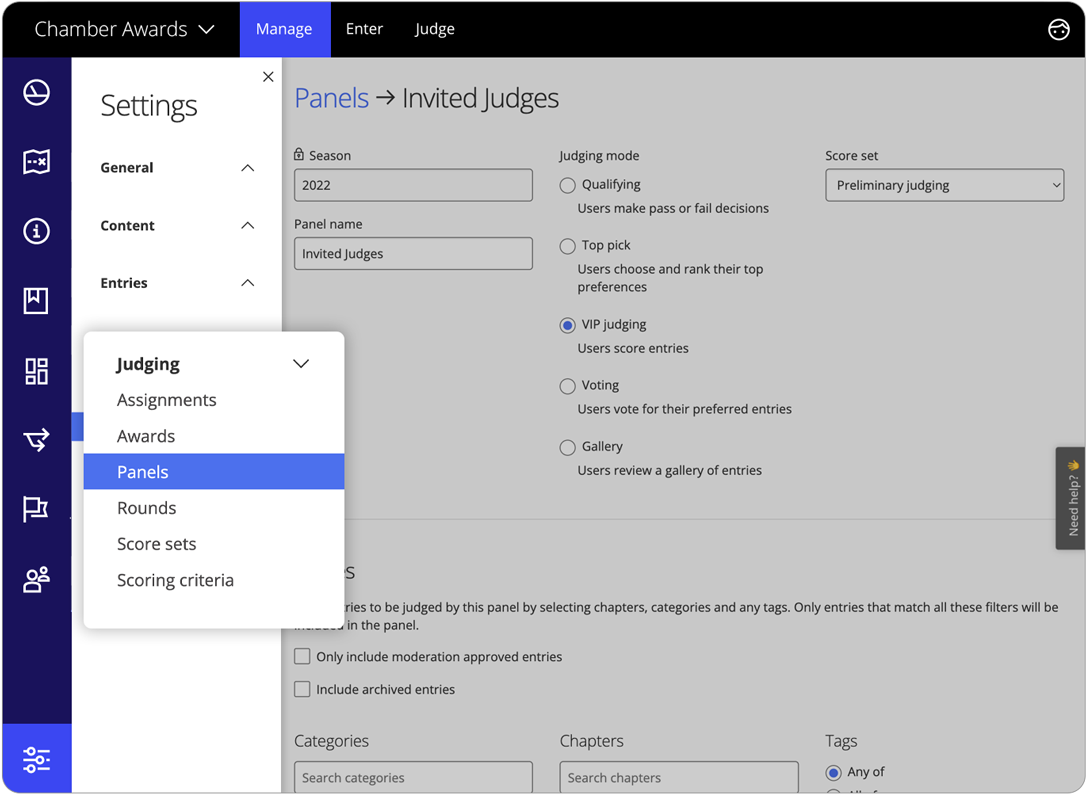Open the info circle icon in sidebar
Screen dimensions: 1086x797
coord(36,231)
